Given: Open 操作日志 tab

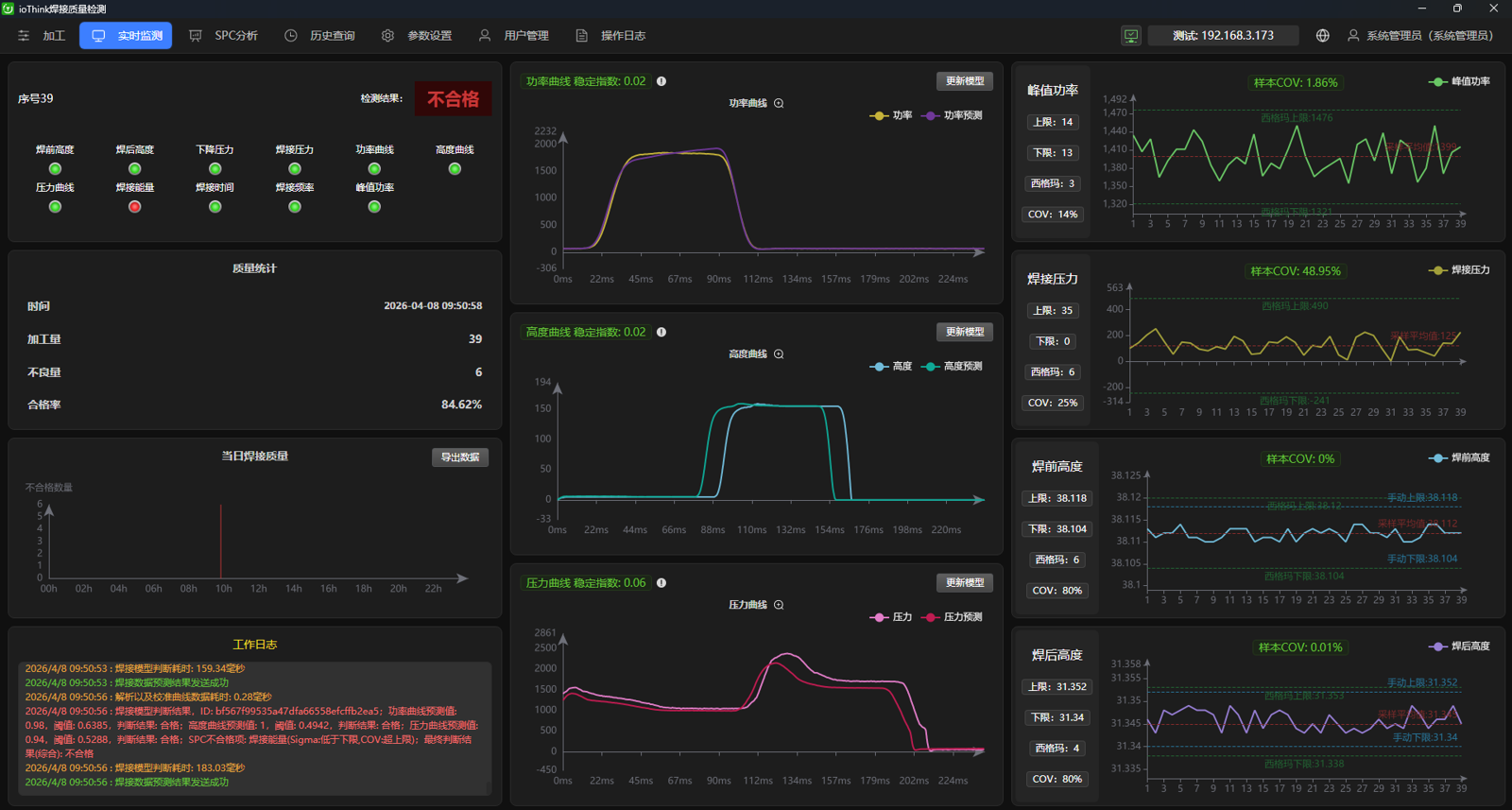Looking at the screenshot, I should [x=610, y=36].
